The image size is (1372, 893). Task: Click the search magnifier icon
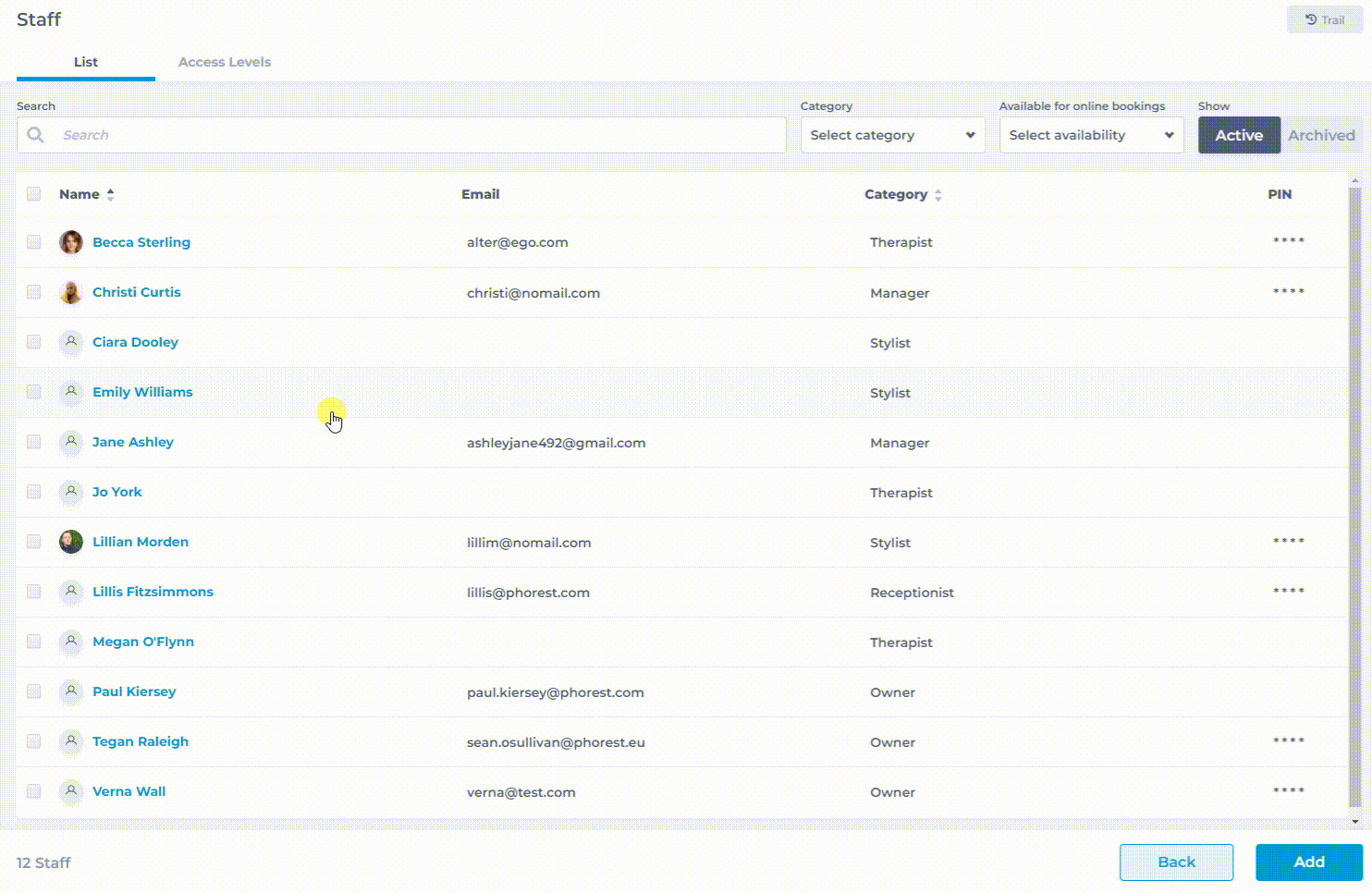35,135
